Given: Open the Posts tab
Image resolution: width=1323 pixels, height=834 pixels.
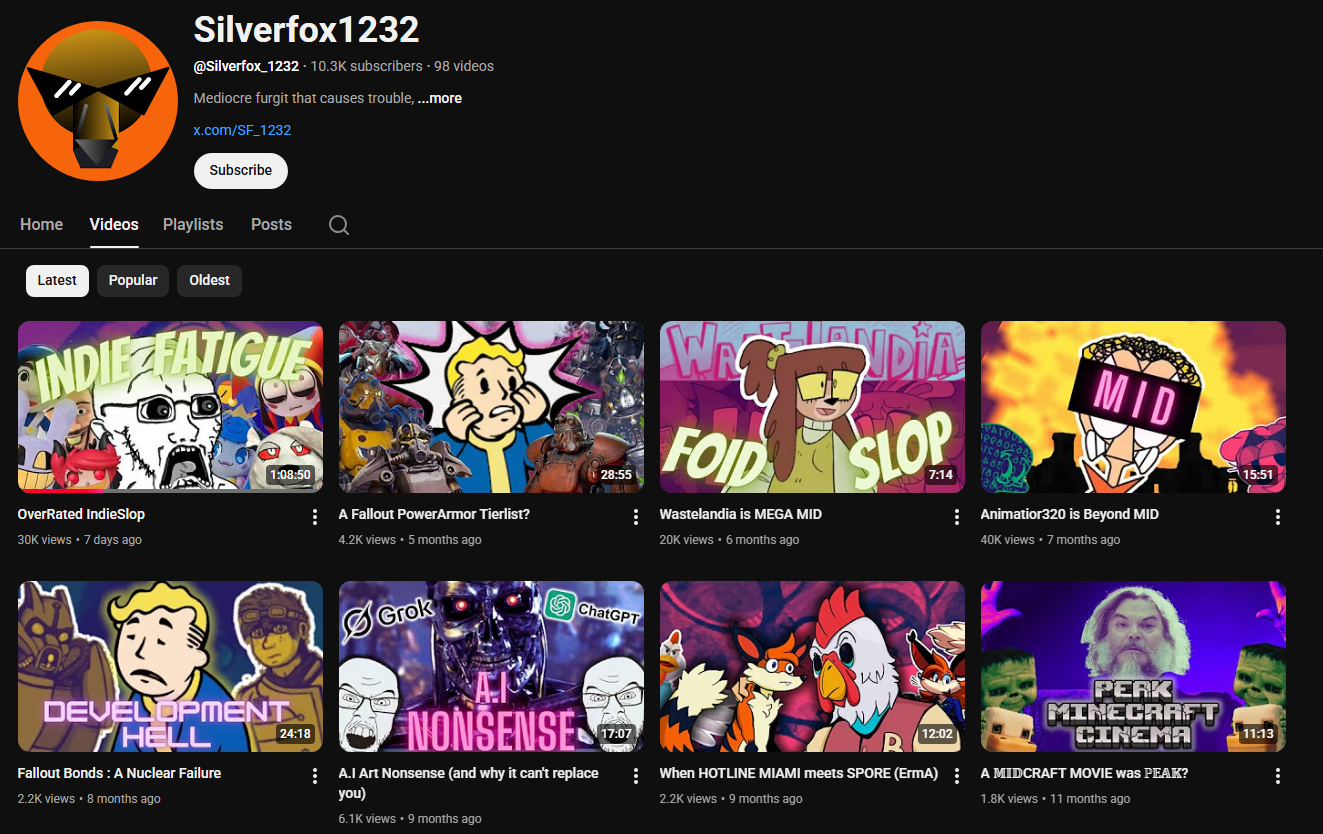Looking at the screenshot, I should [271, 225].
